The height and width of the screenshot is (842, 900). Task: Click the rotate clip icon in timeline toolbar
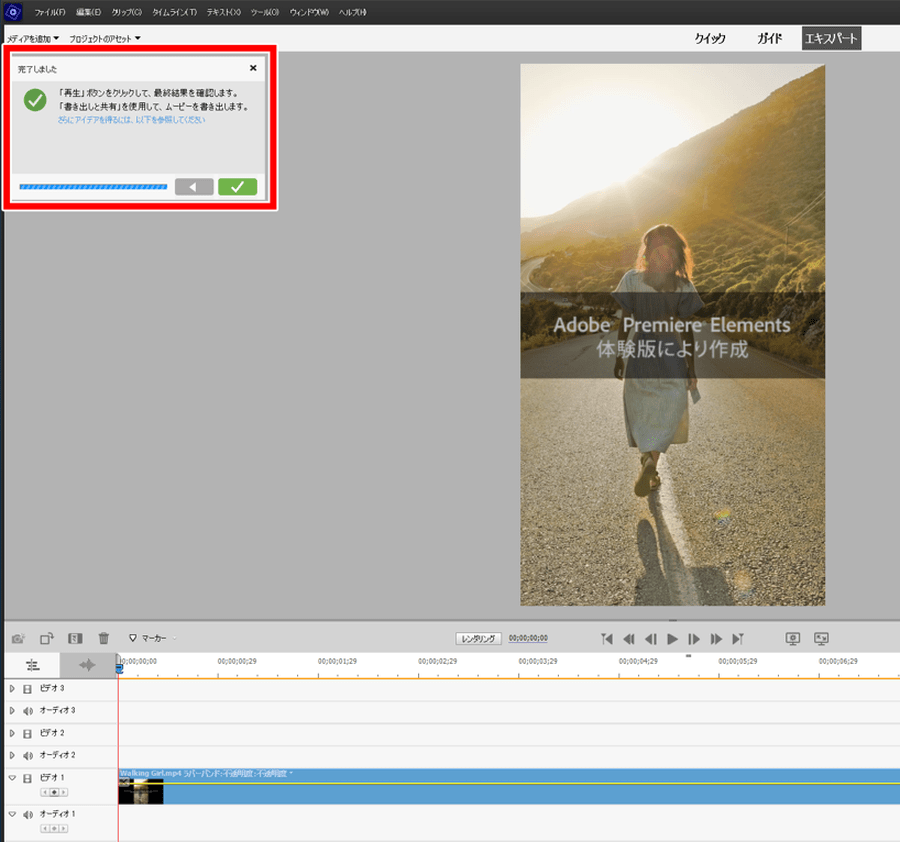tap(46, 638)
